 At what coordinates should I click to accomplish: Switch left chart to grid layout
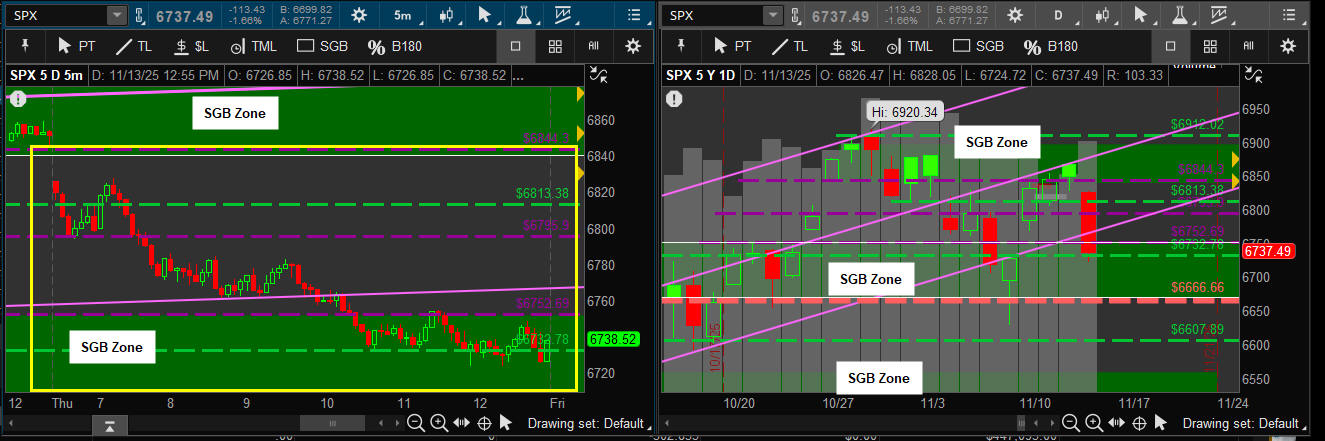click(556, 46)
